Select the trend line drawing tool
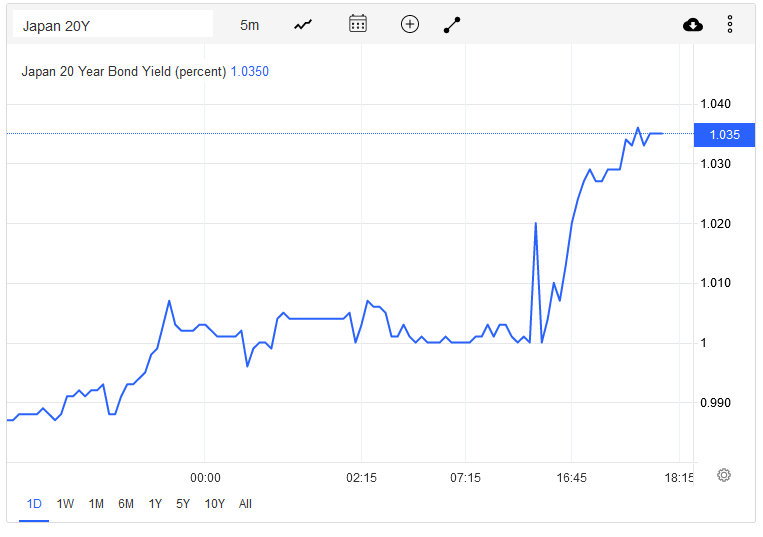763x537 pixels. pyautogui.click(x=452, y=25)
